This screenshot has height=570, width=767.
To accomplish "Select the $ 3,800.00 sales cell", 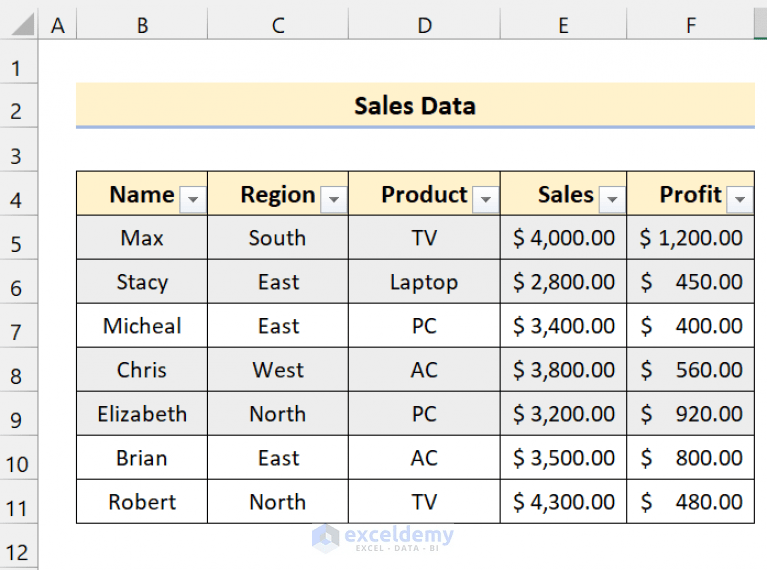I will (x=564, y=370).
